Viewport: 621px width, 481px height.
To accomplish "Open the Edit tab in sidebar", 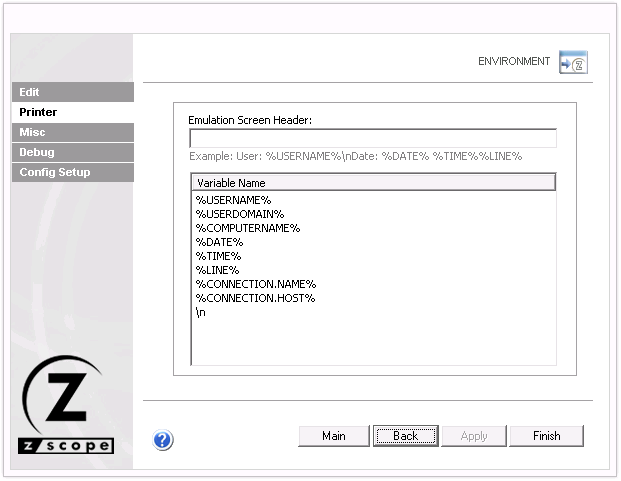I will click(72, 92).
